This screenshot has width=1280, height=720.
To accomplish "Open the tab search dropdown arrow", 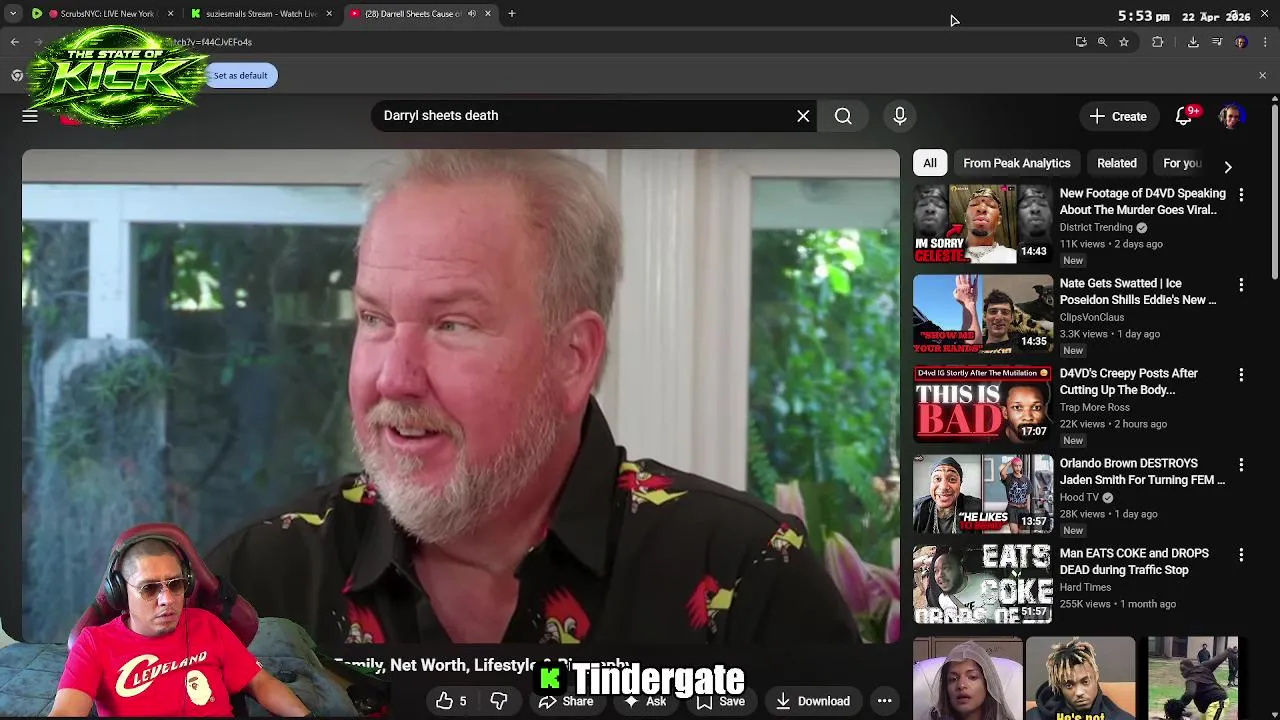I will tap(12, 14).
